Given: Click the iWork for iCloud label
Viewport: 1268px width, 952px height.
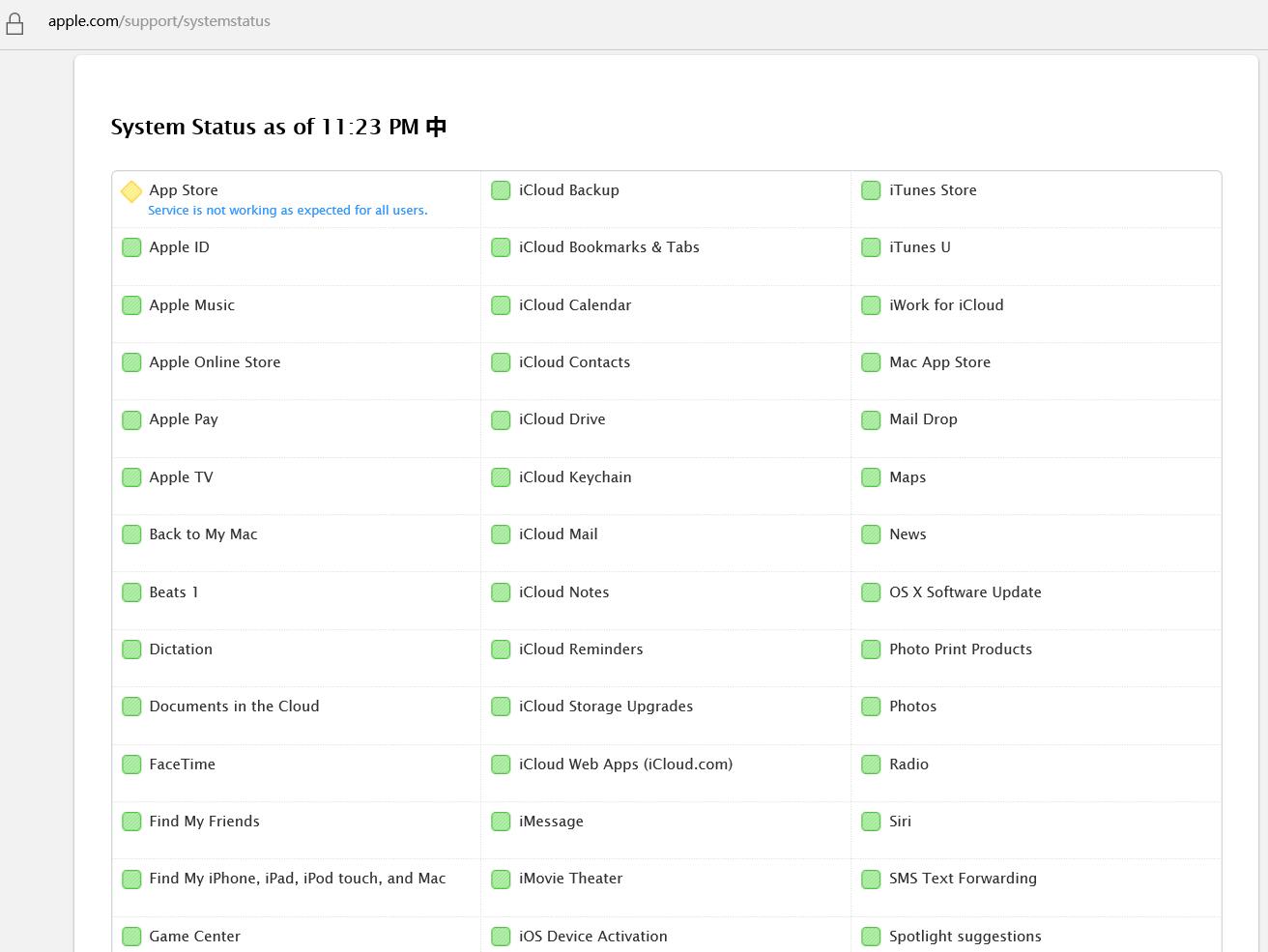Looking at the screenshot, I should [x=946, y=305].
